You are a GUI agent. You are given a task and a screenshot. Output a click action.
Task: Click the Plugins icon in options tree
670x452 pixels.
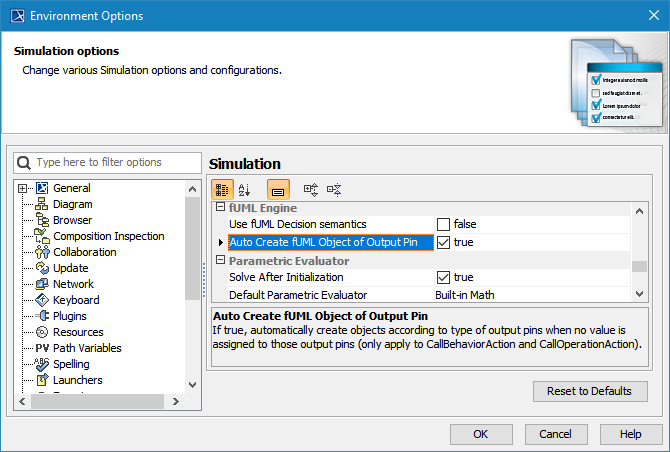[x=42, y=316]
